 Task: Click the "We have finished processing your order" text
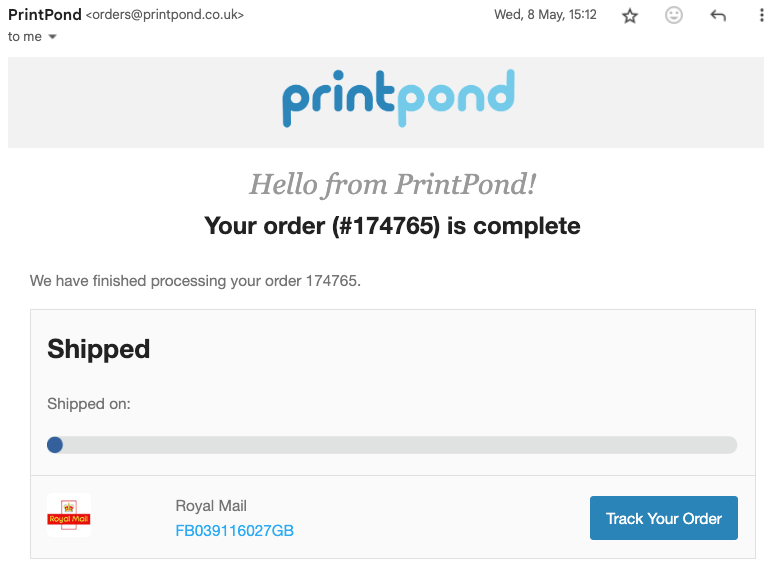tap(195, 281)
